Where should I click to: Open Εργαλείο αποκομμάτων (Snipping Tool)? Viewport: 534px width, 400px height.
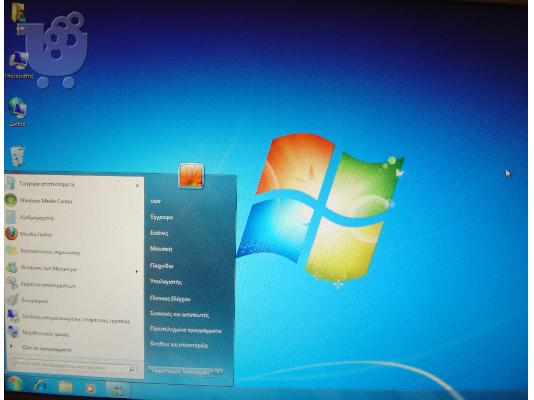[48, 285]
